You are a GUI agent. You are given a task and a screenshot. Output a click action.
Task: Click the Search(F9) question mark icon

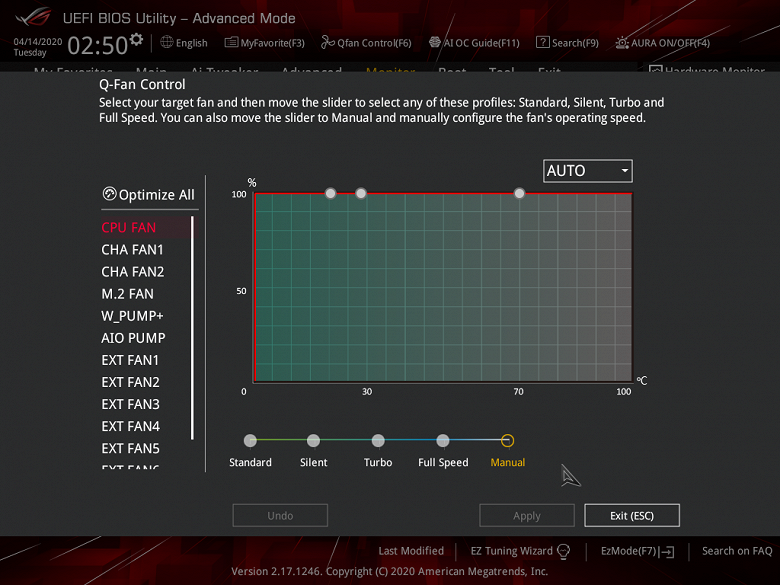click(x=542, y=42)
